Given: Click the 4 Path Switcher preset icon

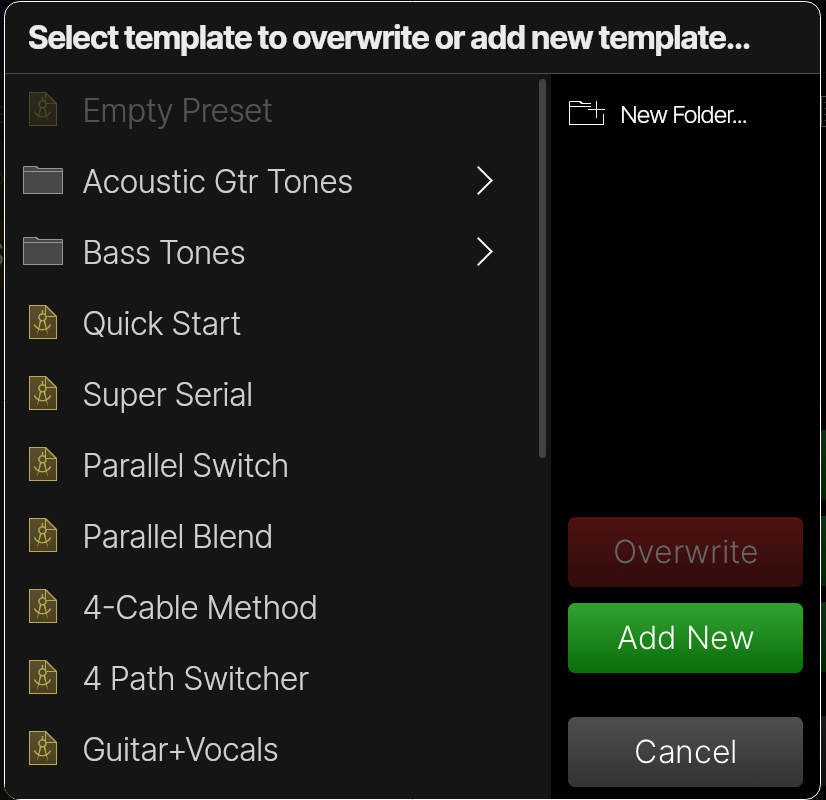Looking at the screenshot, I should [43, 679].
